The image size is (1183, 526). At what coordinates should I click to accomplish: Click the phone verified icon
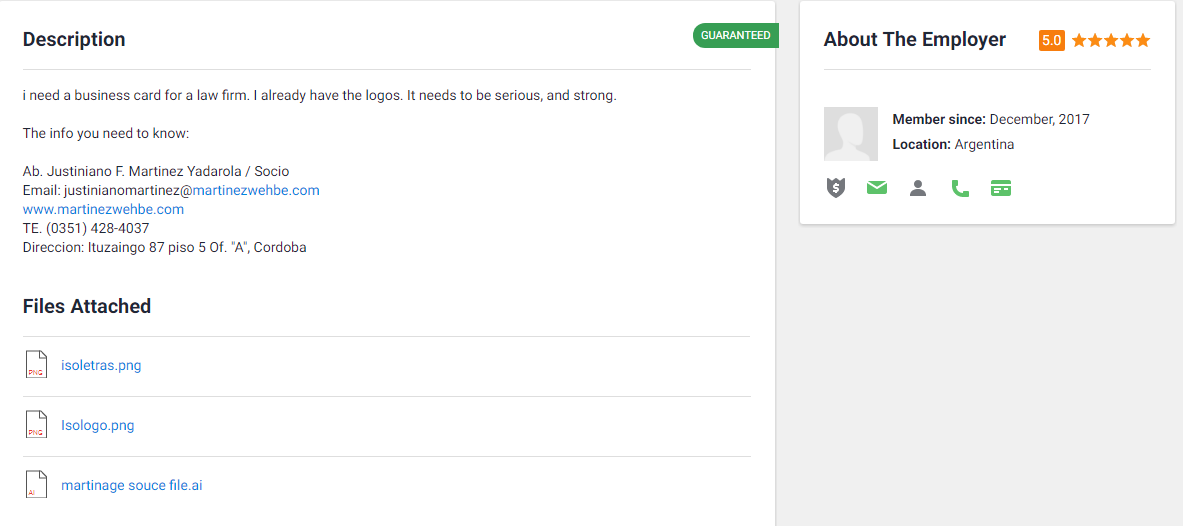[960, 188]
